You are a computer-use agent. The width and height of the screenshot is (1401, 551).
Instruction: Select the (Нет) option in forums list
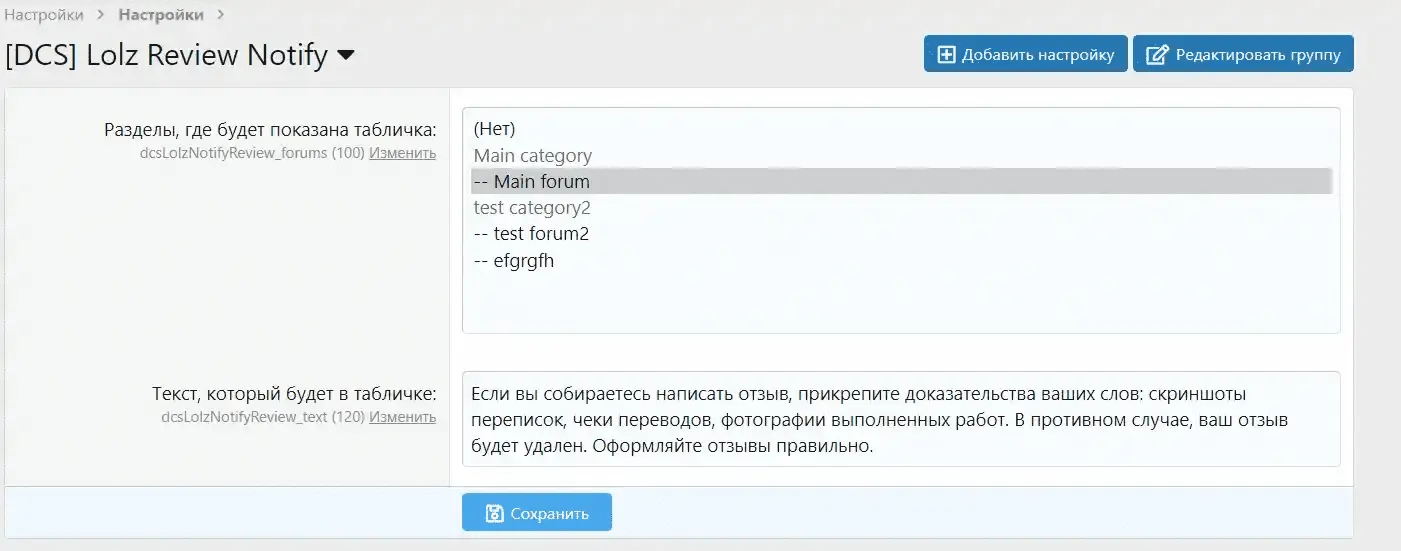[x=494, y=129]
